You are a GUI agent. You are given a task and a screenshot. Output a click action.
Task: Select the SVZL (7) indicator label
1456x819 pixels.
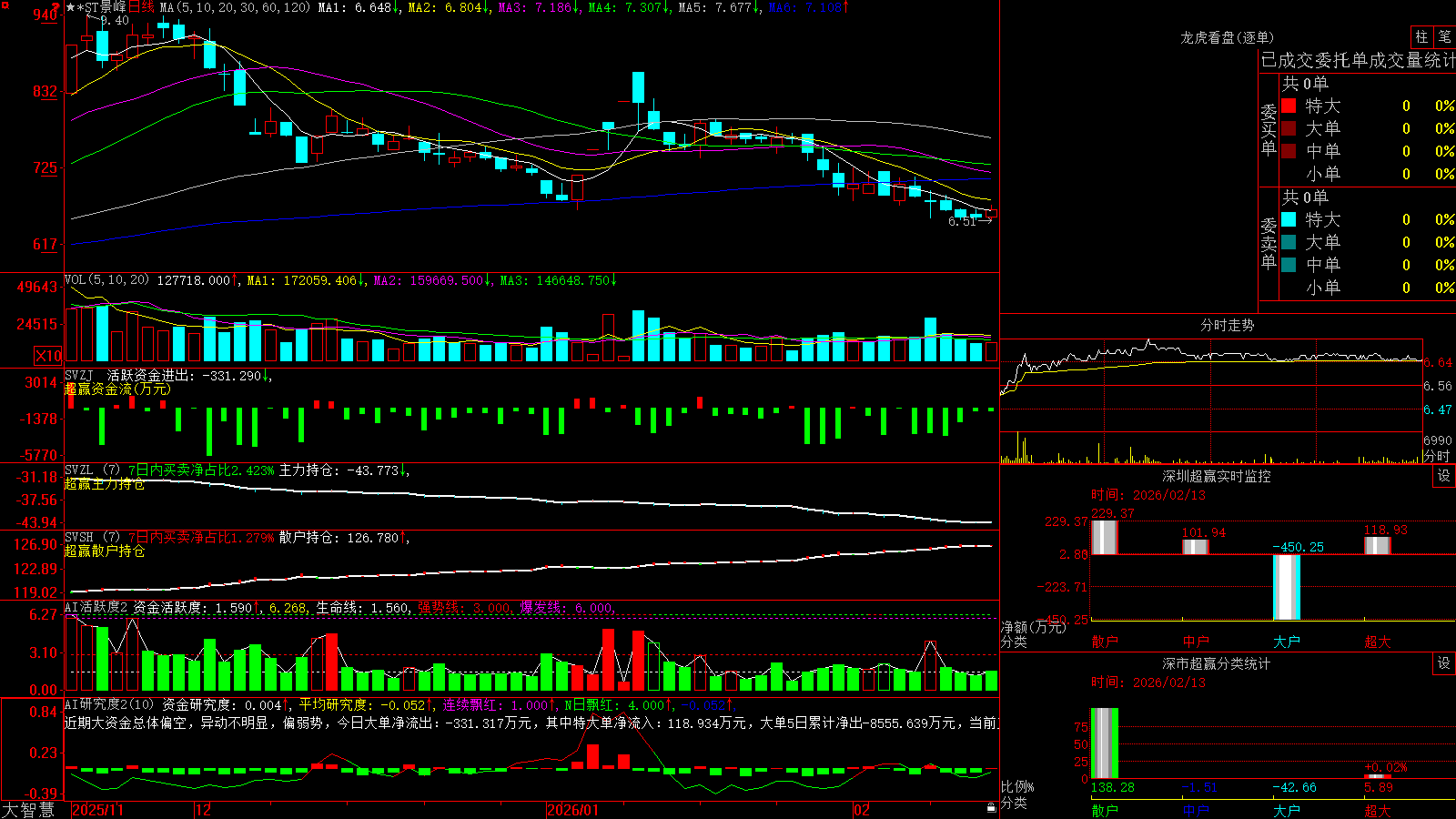[92, 470]
